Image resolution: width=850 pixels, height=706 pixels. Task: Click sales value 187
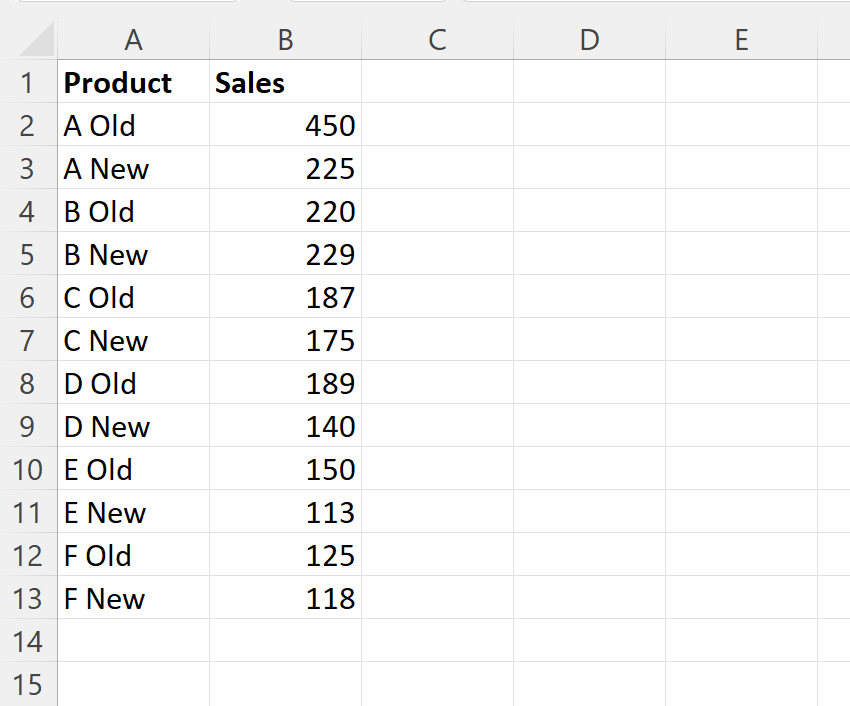[x=286, y=297]
